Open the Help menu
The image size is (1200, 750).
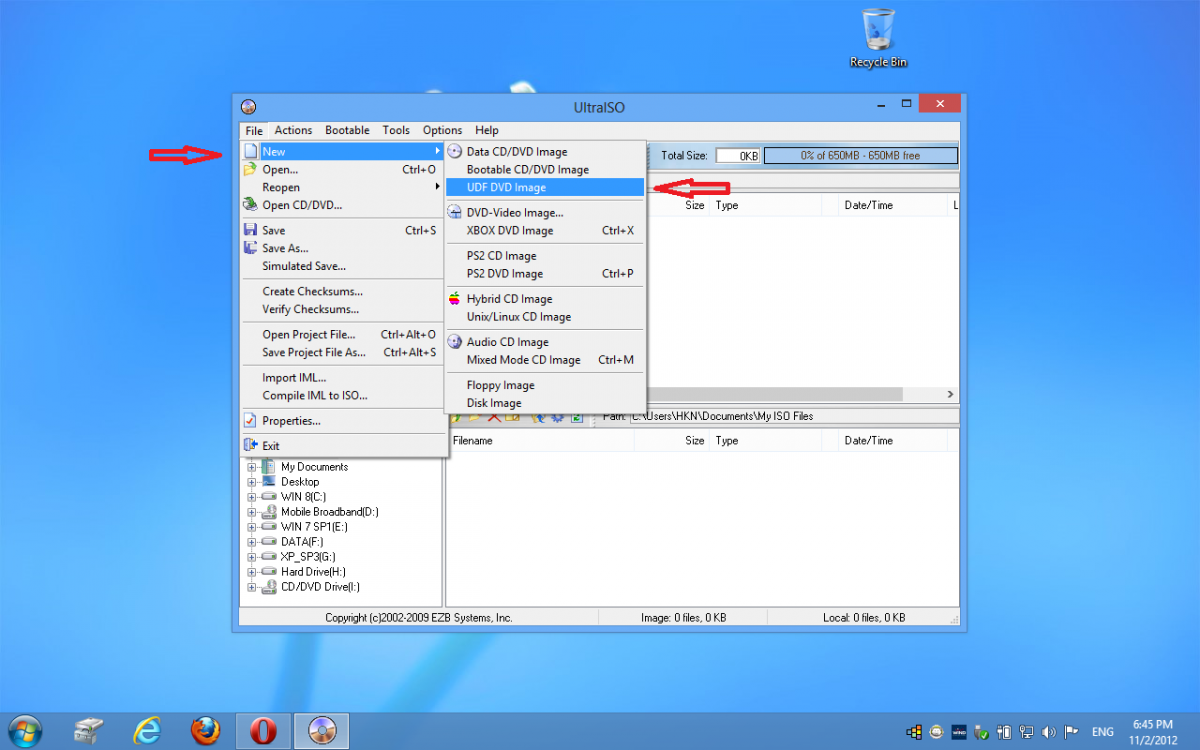(x=487, y=130)
